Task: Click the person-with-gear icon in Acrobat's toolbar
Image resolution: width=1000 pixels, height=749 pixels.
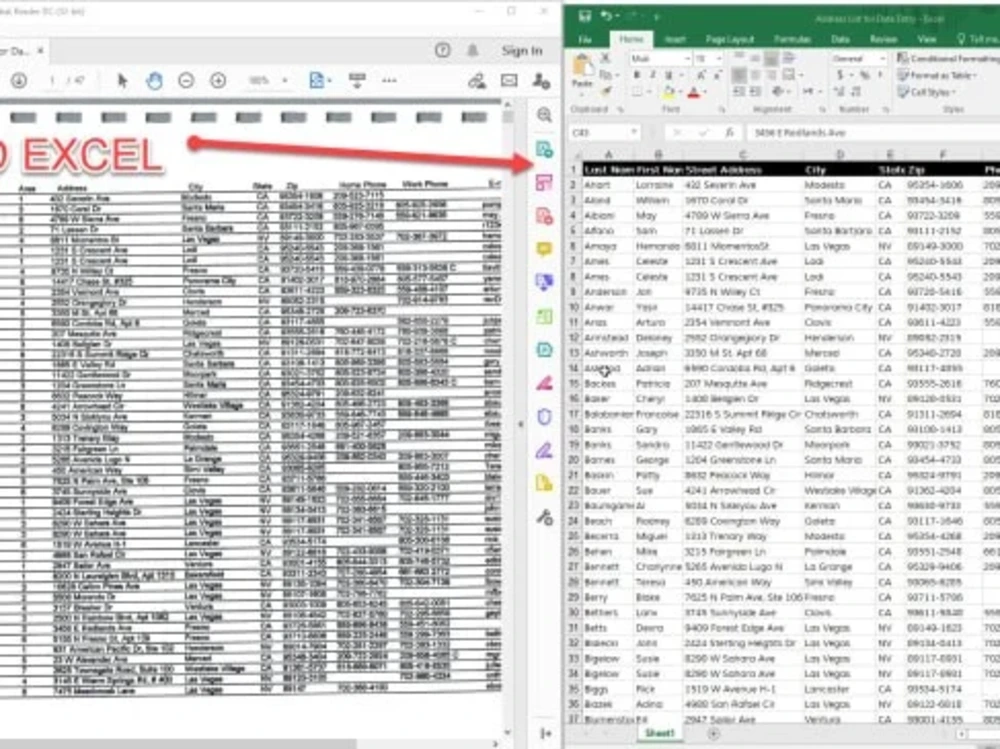Action: pyautogui.click(x=541, y=80)
